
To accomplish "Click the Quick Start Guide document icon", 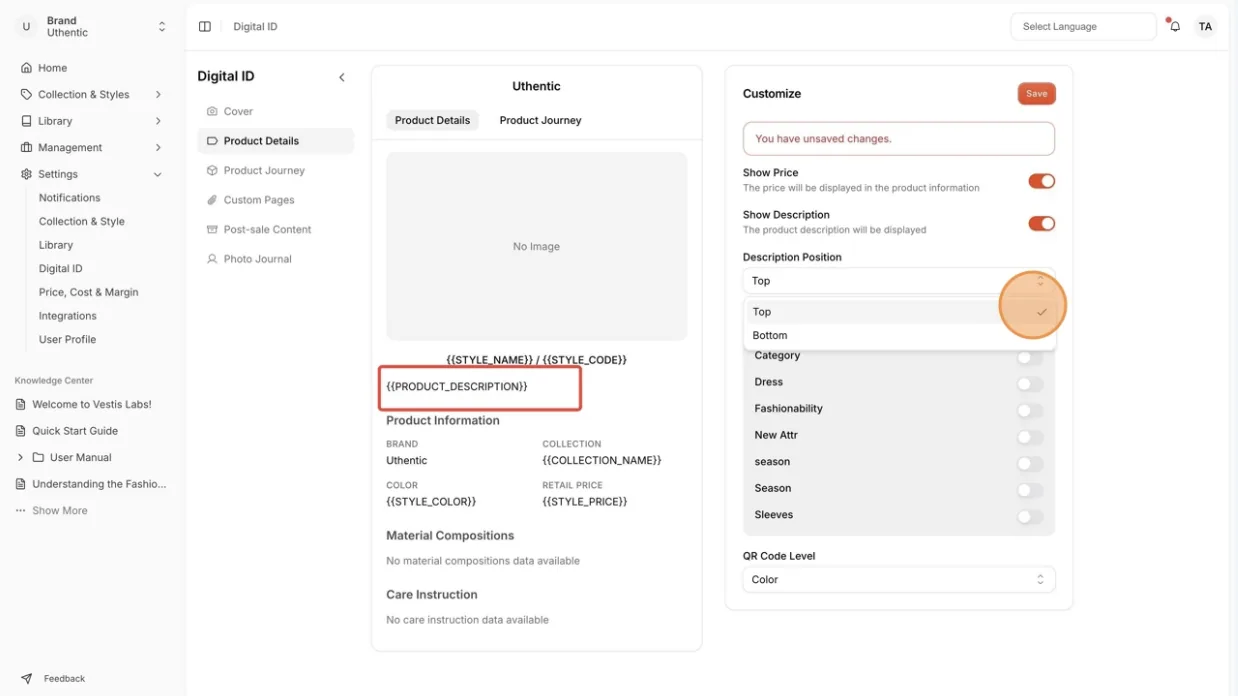I will pyautogui.click(x=21, y=431).
